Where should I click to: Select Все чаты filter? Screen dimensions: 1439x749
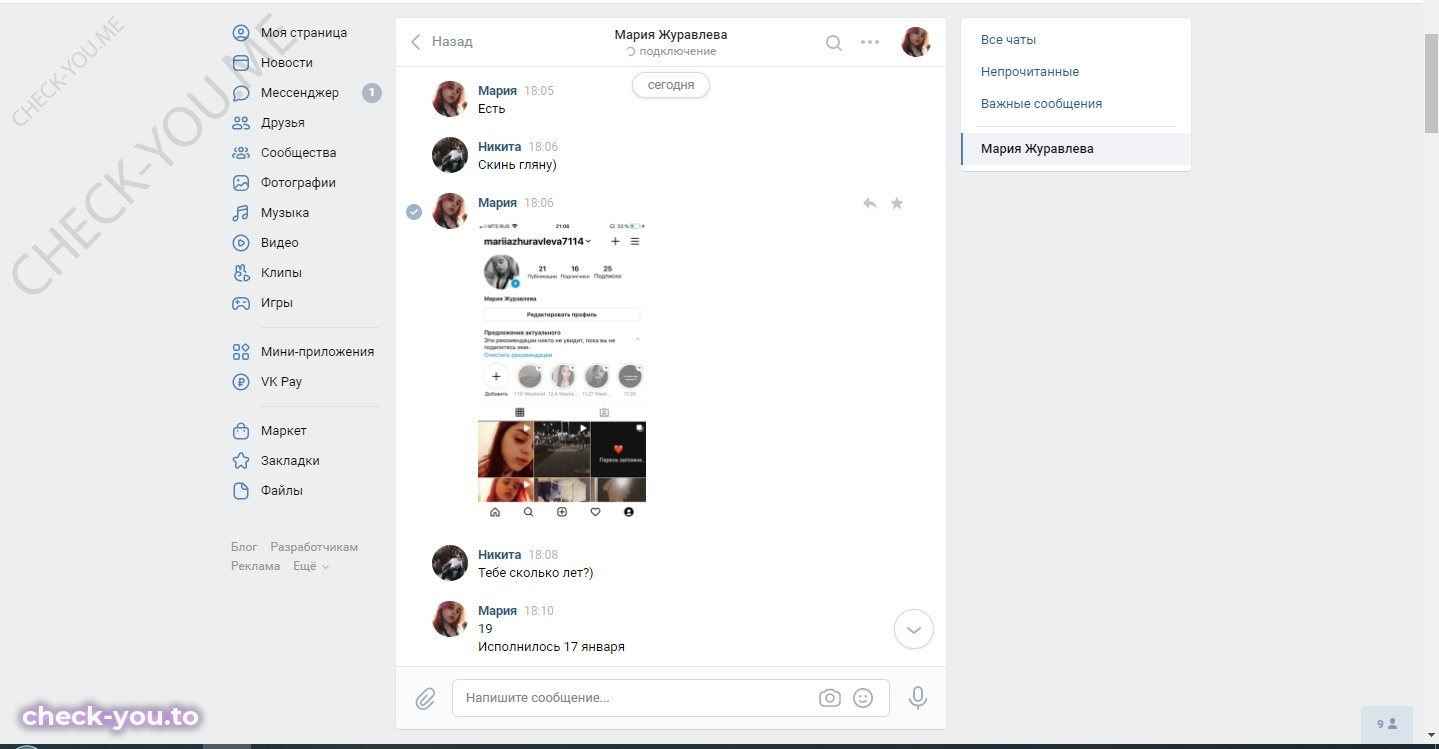click(1008, 40)
